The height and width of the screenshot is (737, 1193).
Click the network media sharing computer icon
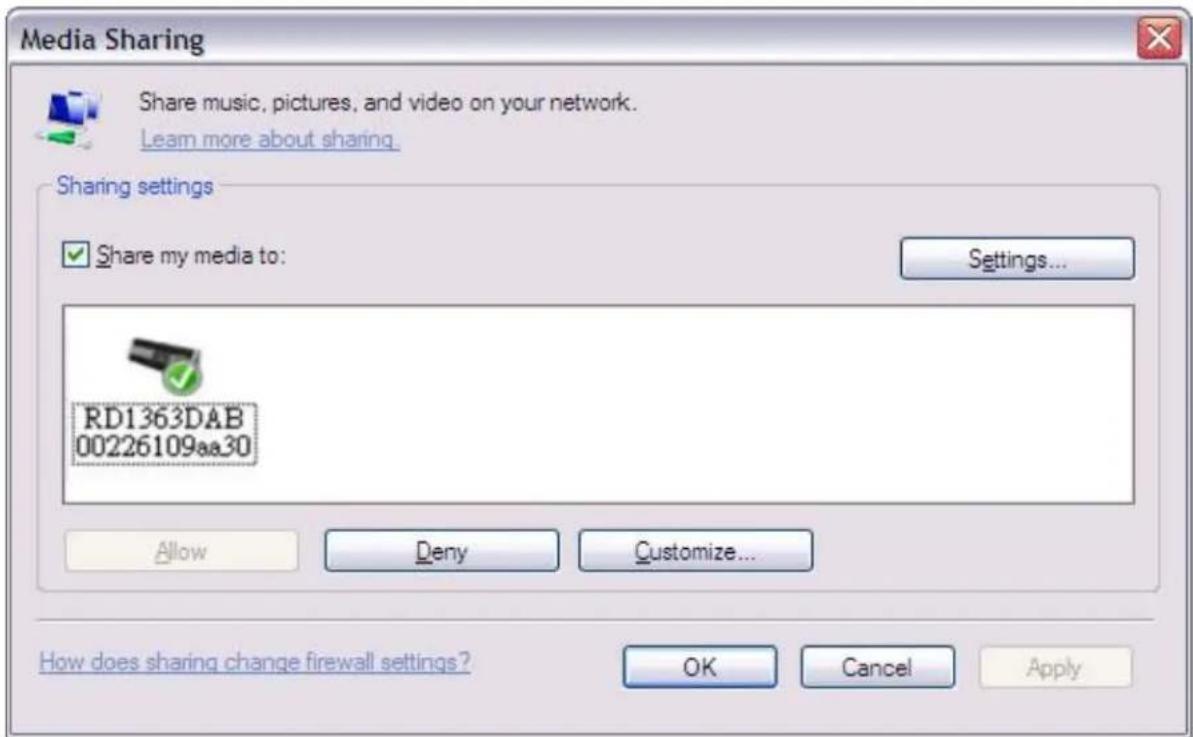68,119
